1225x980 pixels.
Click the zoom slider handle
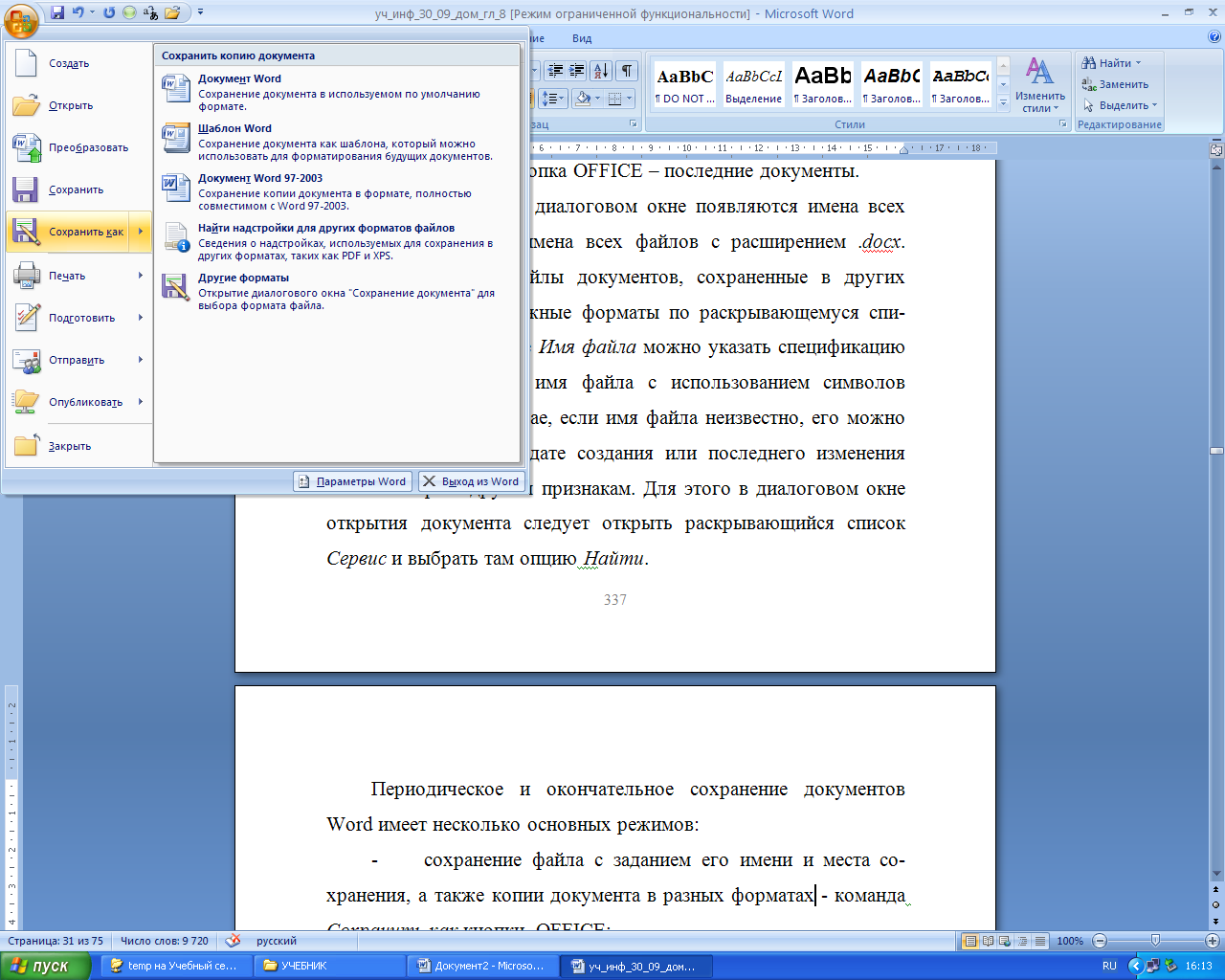click(x=1155, y=941)
